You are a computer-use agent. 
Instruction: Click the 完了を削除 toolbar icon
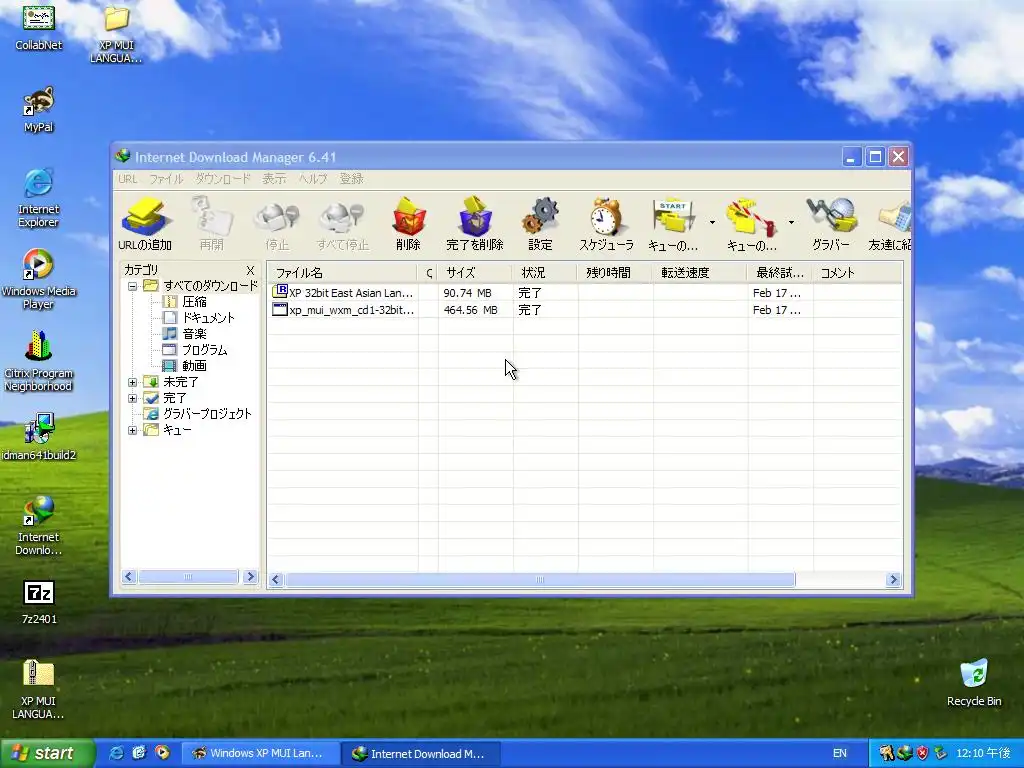pyautogui.click(x=475, y=223)
